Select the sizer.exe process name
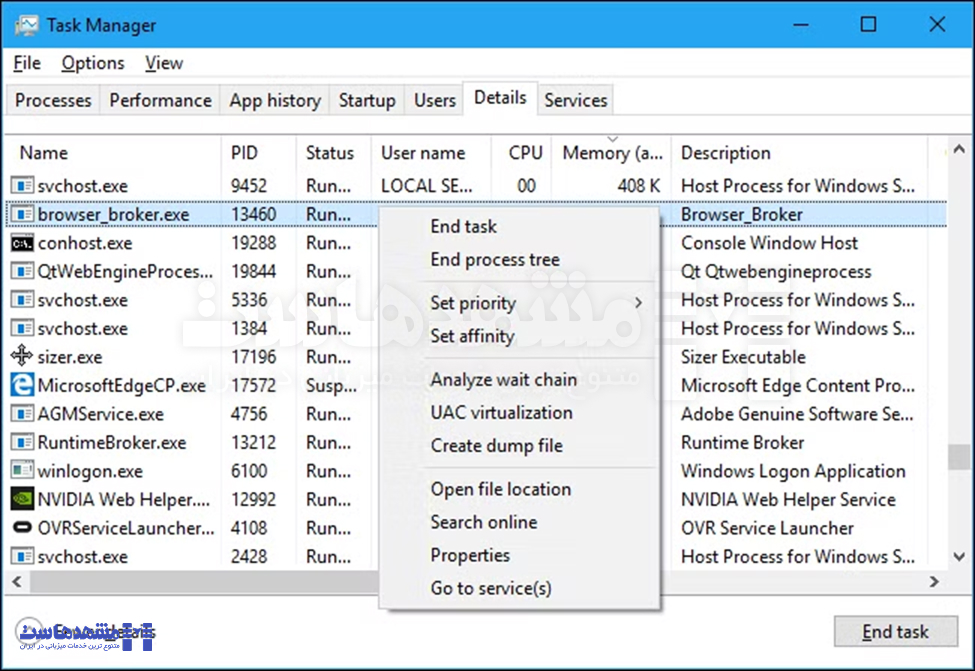The height and width of the screenshot is (671, 975). [x=70, y=358]
